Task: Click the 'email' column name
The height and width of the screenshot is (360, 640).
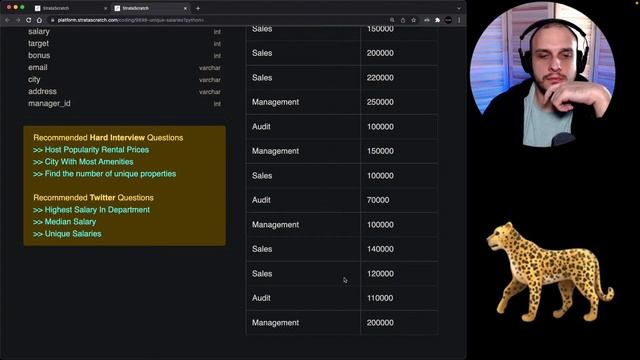Action: (x=38, y=67)
